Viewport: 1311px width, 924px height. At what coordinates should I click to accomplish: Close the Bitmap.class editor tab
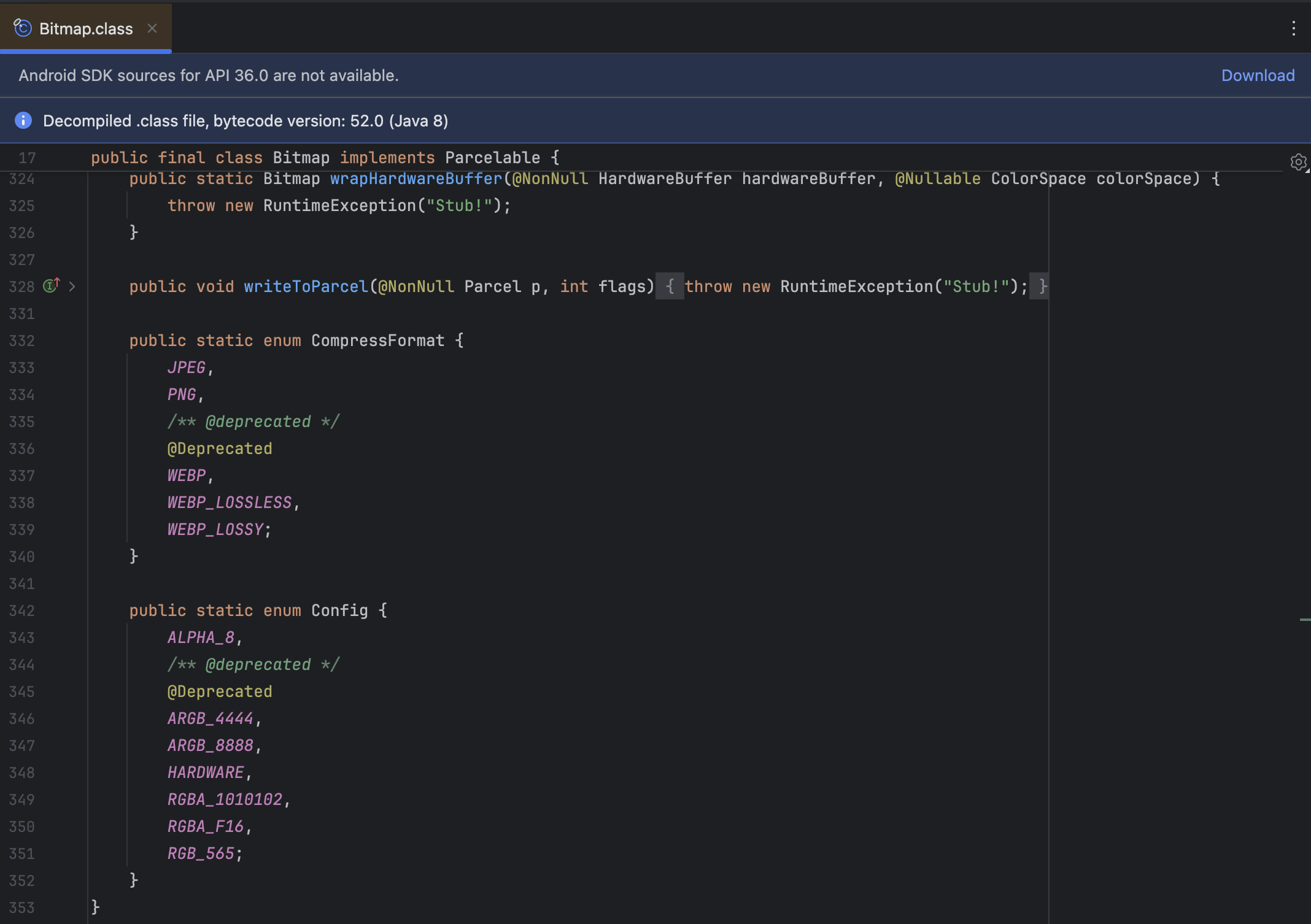152,28
